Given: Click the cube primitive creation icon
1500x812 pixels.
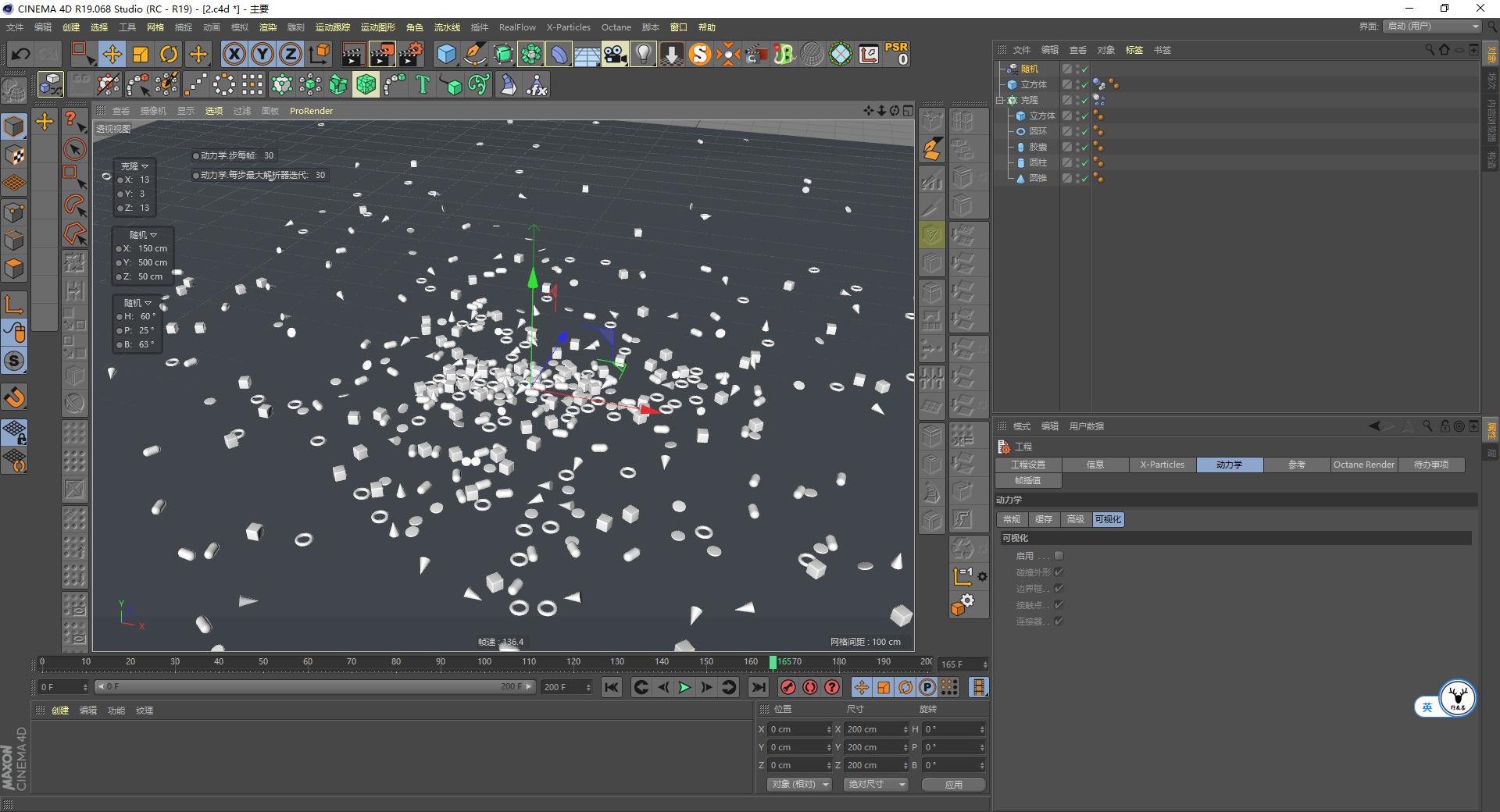Looking at the screenshot, I should [x=445, y=53].
